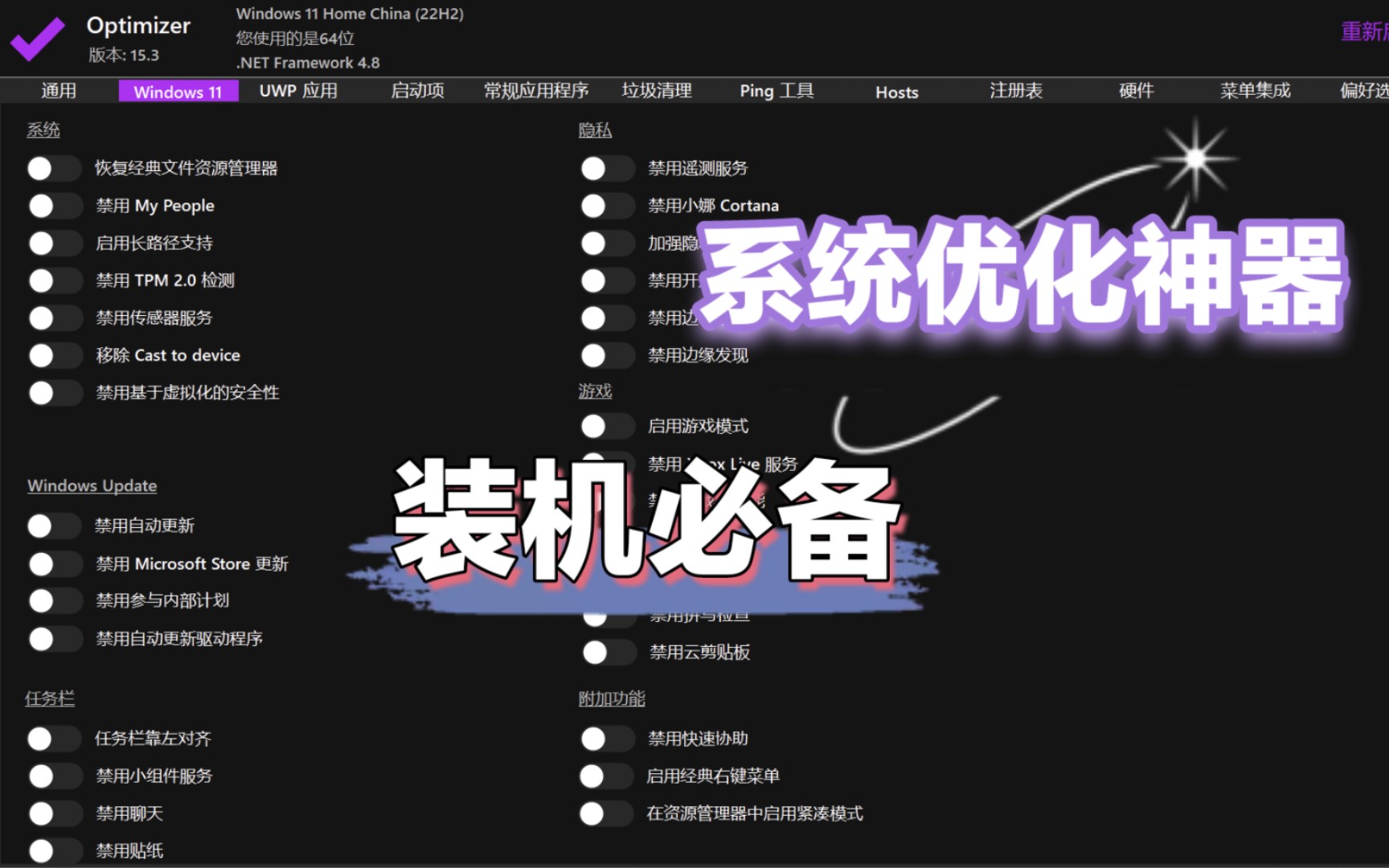The width and height of the screenshot is (1389, 868).
Task: Click the 系统 section heading
Action: pos(43,130)
